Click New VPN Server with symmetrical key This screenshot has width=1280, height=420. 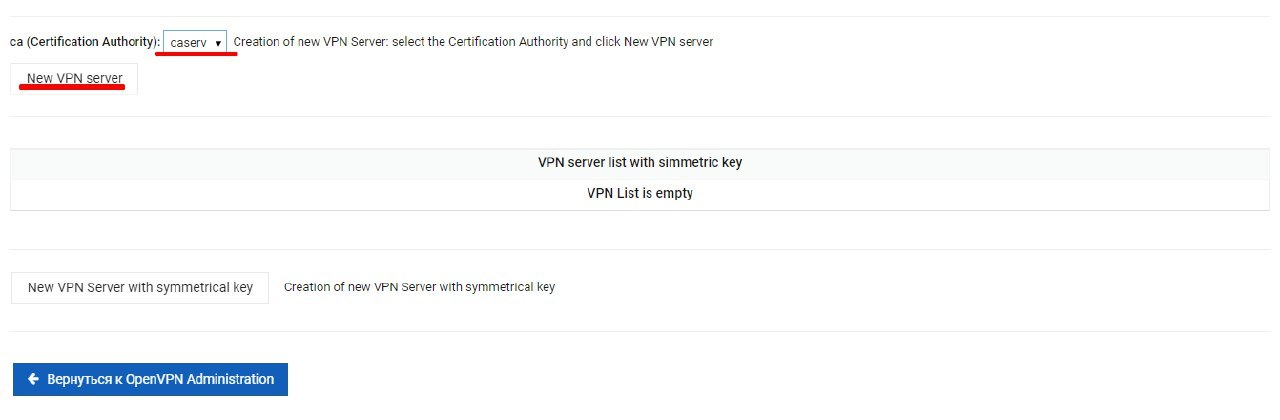pyautogui.click(x=140, y=287)
